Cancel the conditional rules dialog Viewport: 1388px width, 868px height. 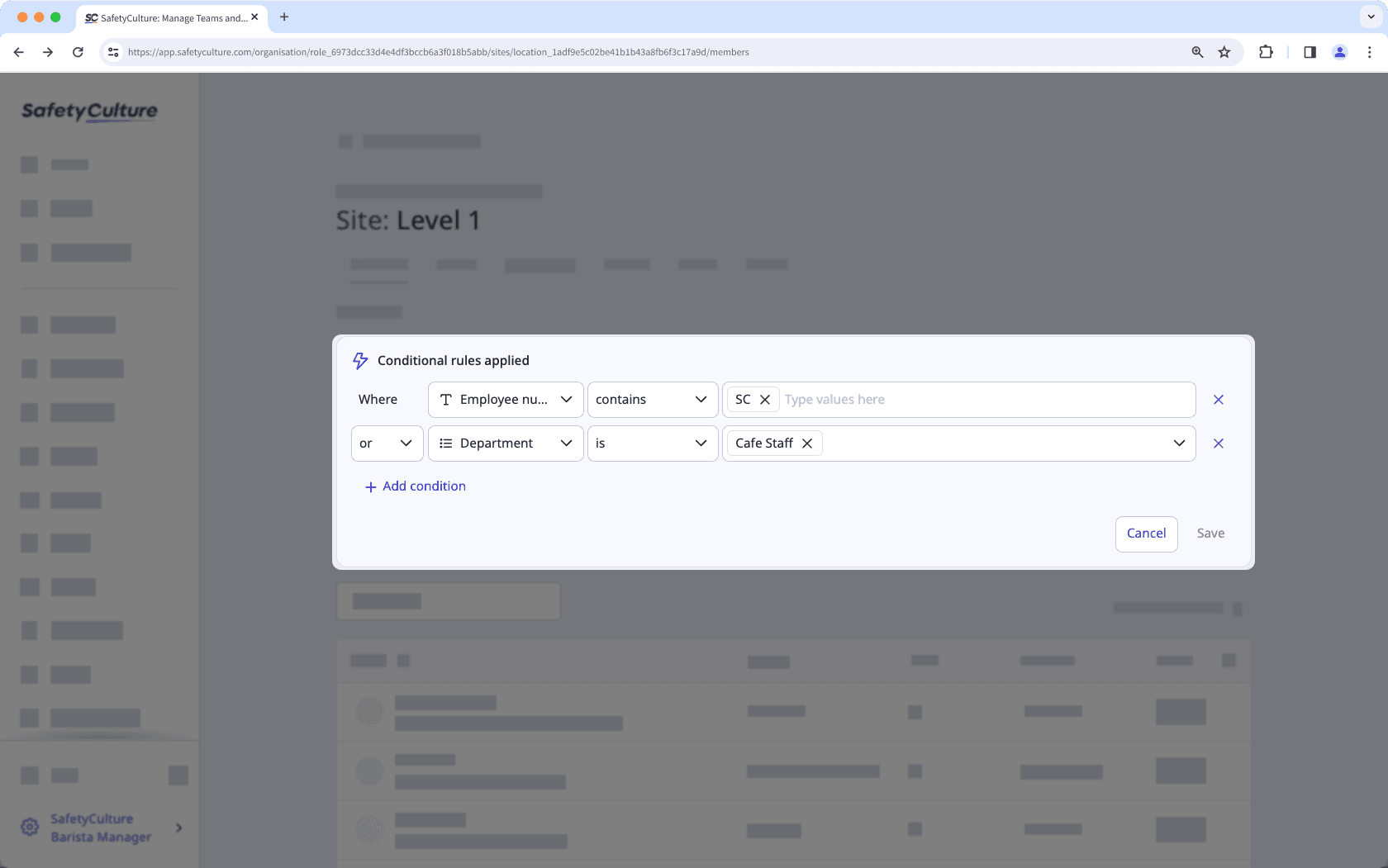point(1146,534)
